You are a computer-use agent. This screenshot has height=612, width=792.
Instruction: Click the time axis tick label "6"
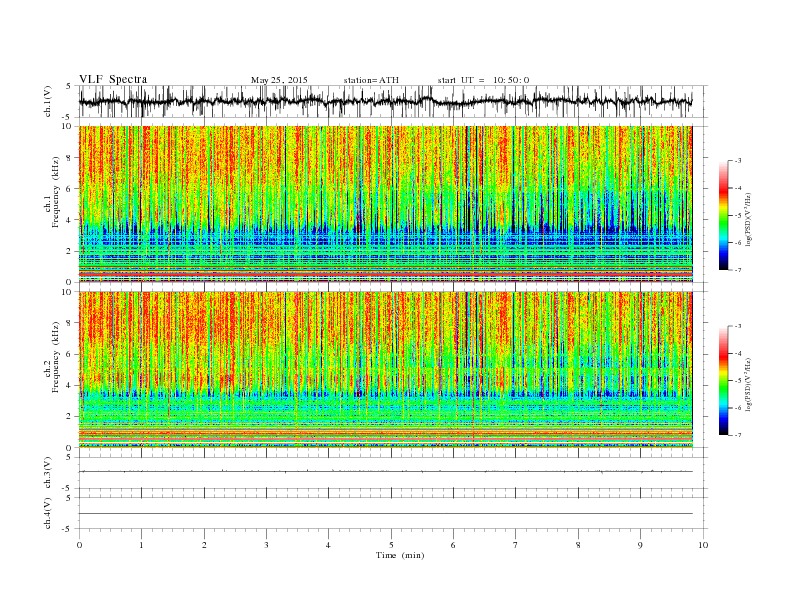coord(453,545)
